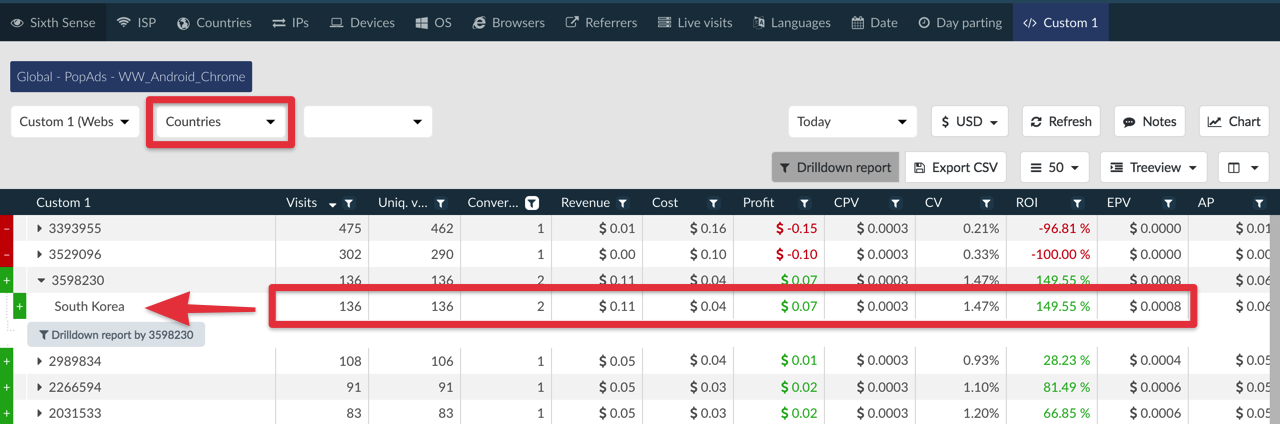This screenshot has height=424, width=1280.
Task: Filter the EPV column
Action: point(1168,203)
